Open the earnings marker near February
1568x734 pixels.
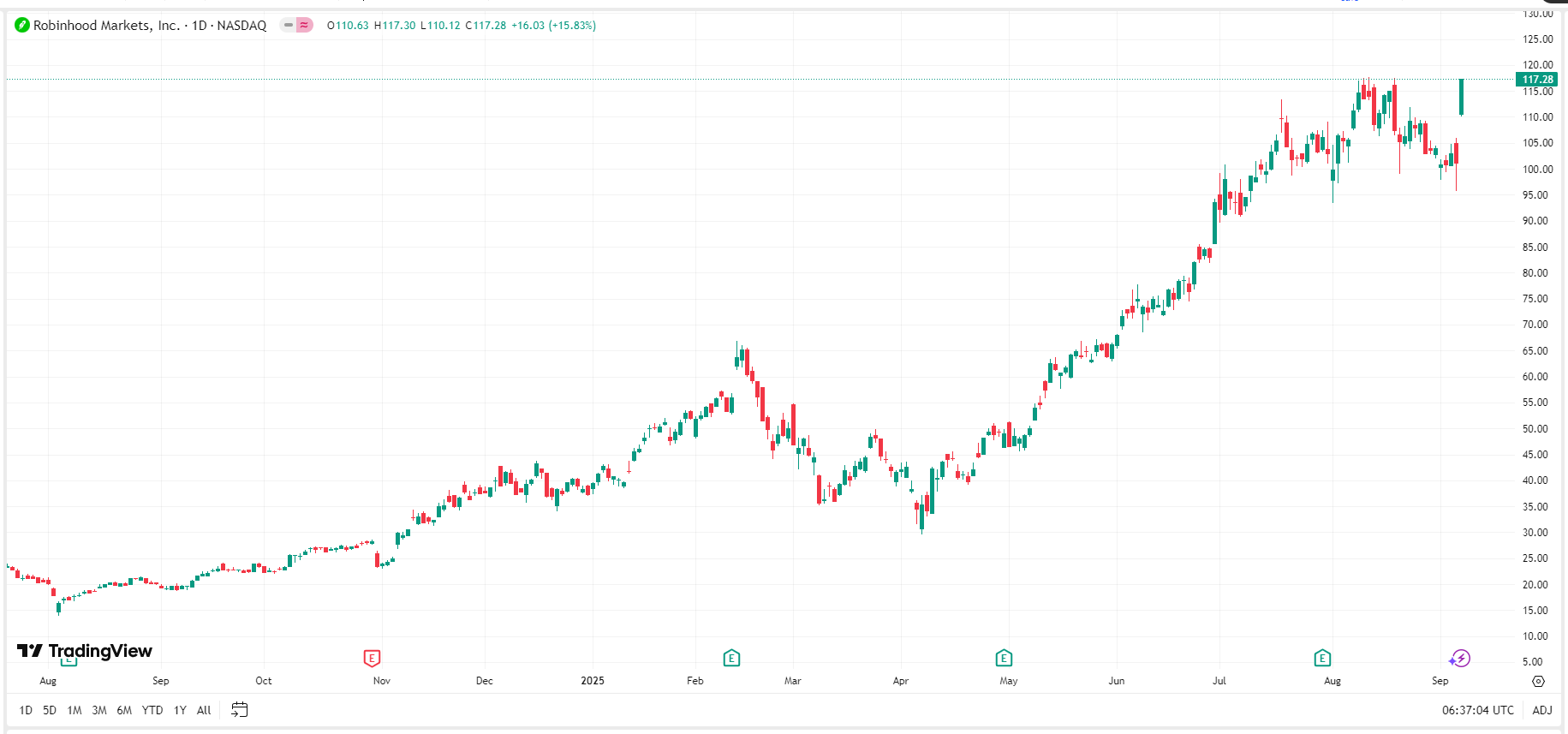(x=731, y=658)
